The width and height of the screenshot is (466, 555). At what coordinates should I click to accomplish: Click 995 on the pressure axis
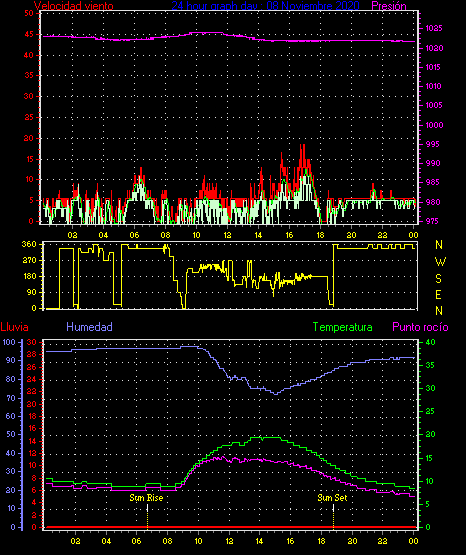click(x=432, y=144)
